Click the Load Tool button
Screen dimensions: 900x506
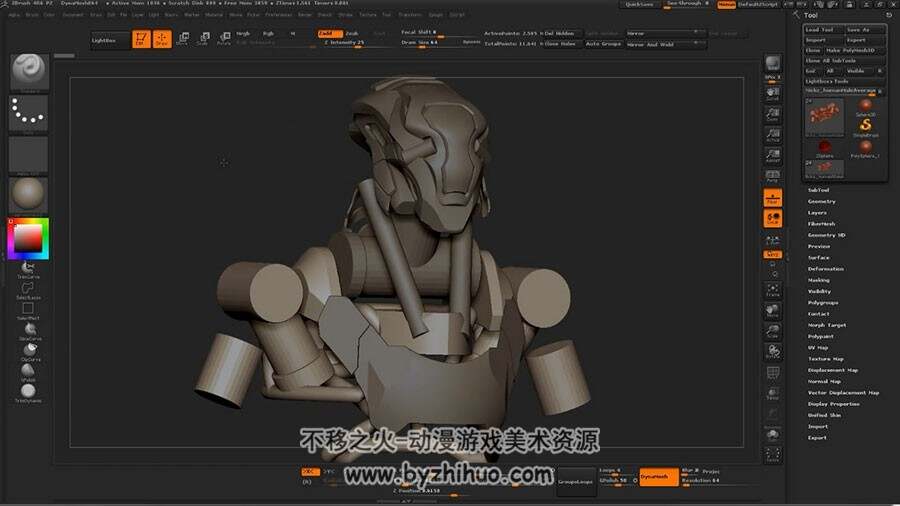click(823, 30)
